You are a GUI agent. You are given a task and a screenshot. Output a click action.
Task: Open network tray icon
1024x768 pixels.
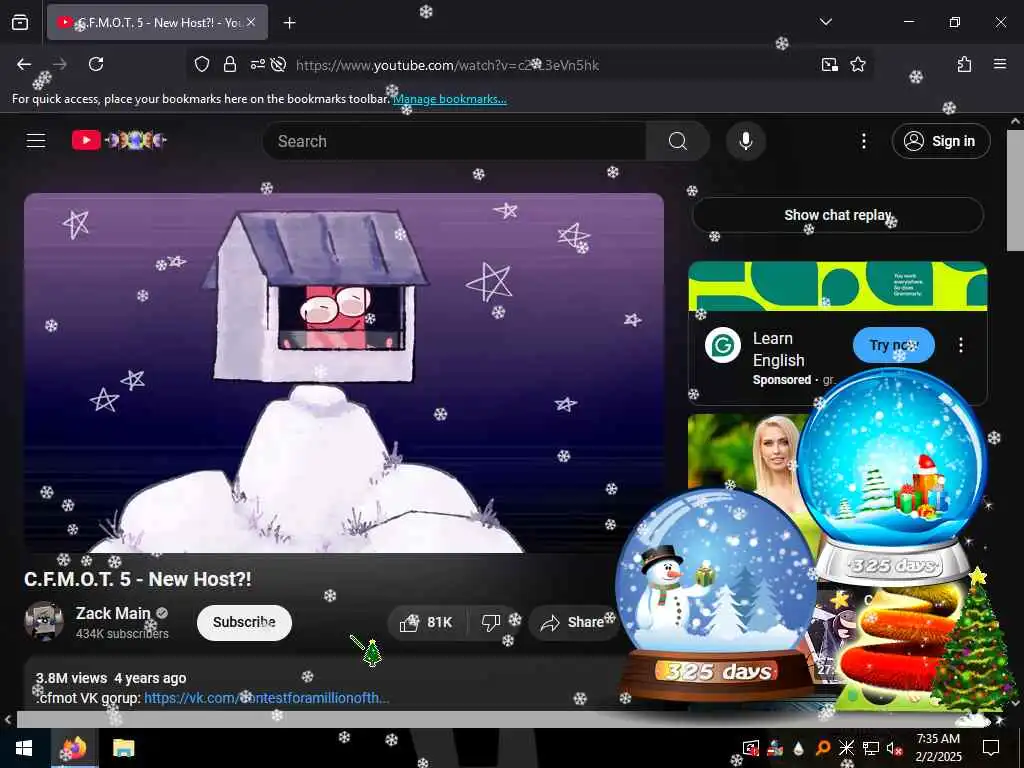click(x=871, y=748)
